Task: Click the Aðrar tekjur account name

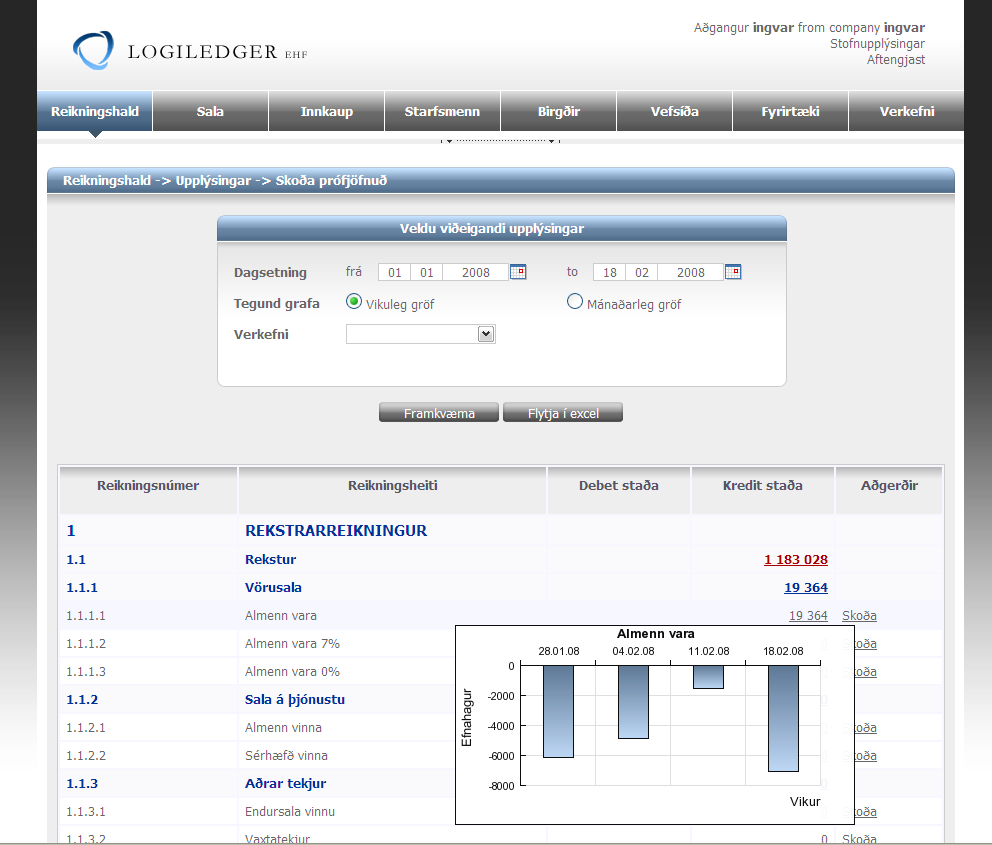Action: click(x=285, y=784)
